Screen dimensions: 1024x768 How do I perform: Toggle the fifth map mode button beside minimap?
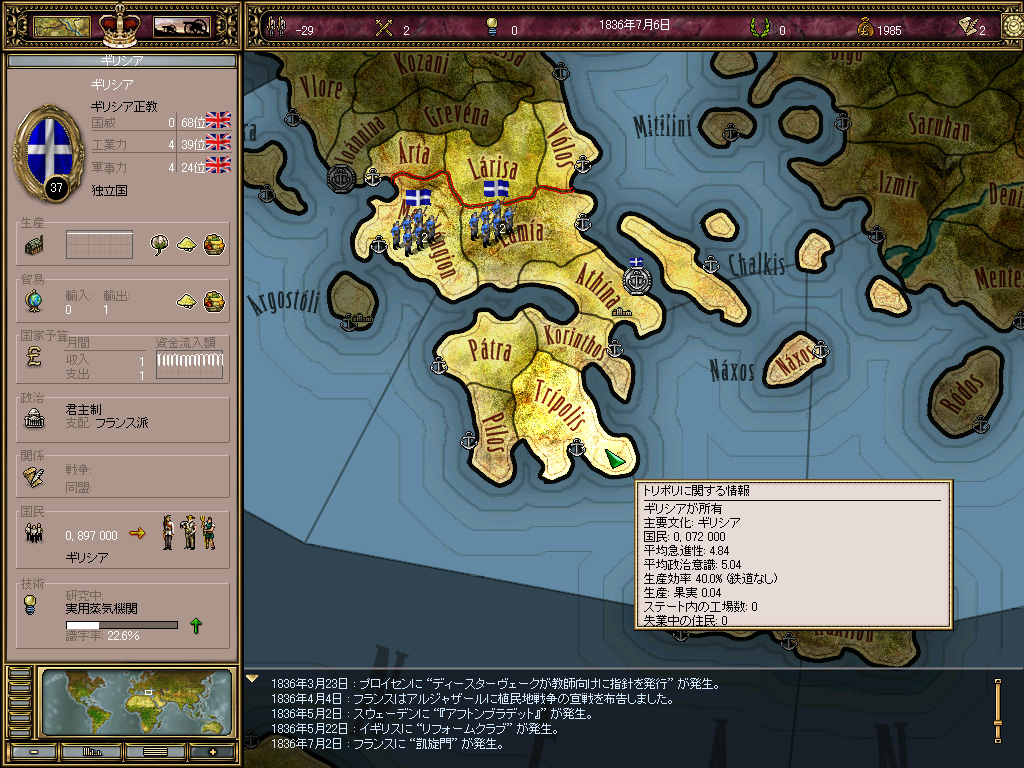click(x=20, y=731)
